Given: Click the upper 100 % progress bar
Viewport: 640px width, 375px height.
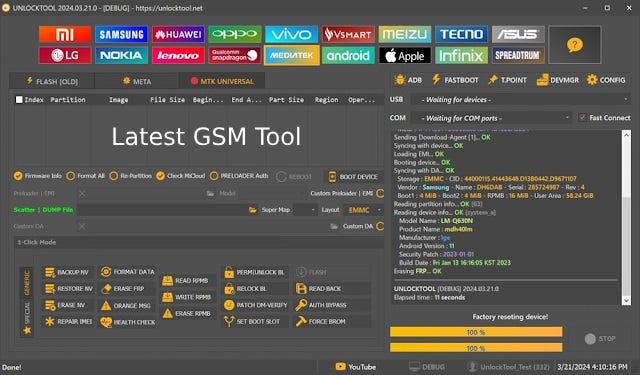Looking at the screenshot, I should coord(476,332).
